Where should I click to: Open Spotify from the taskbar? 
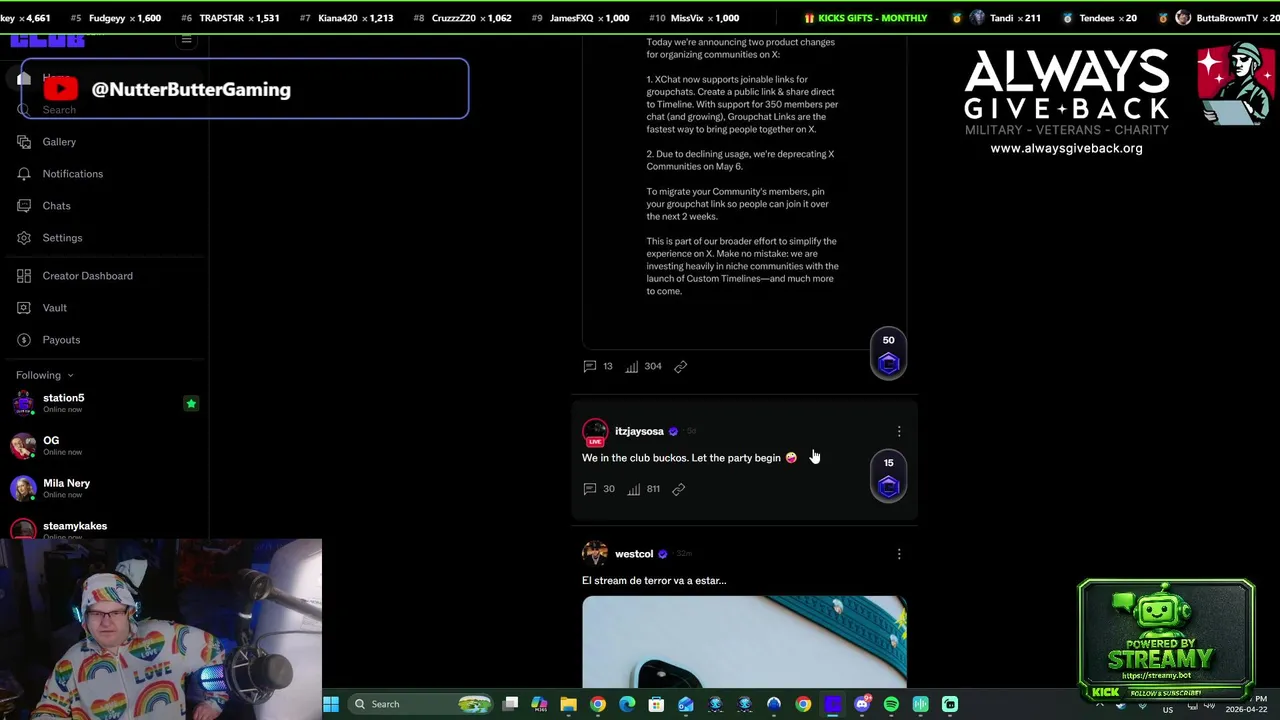click(x=891, y=704)
